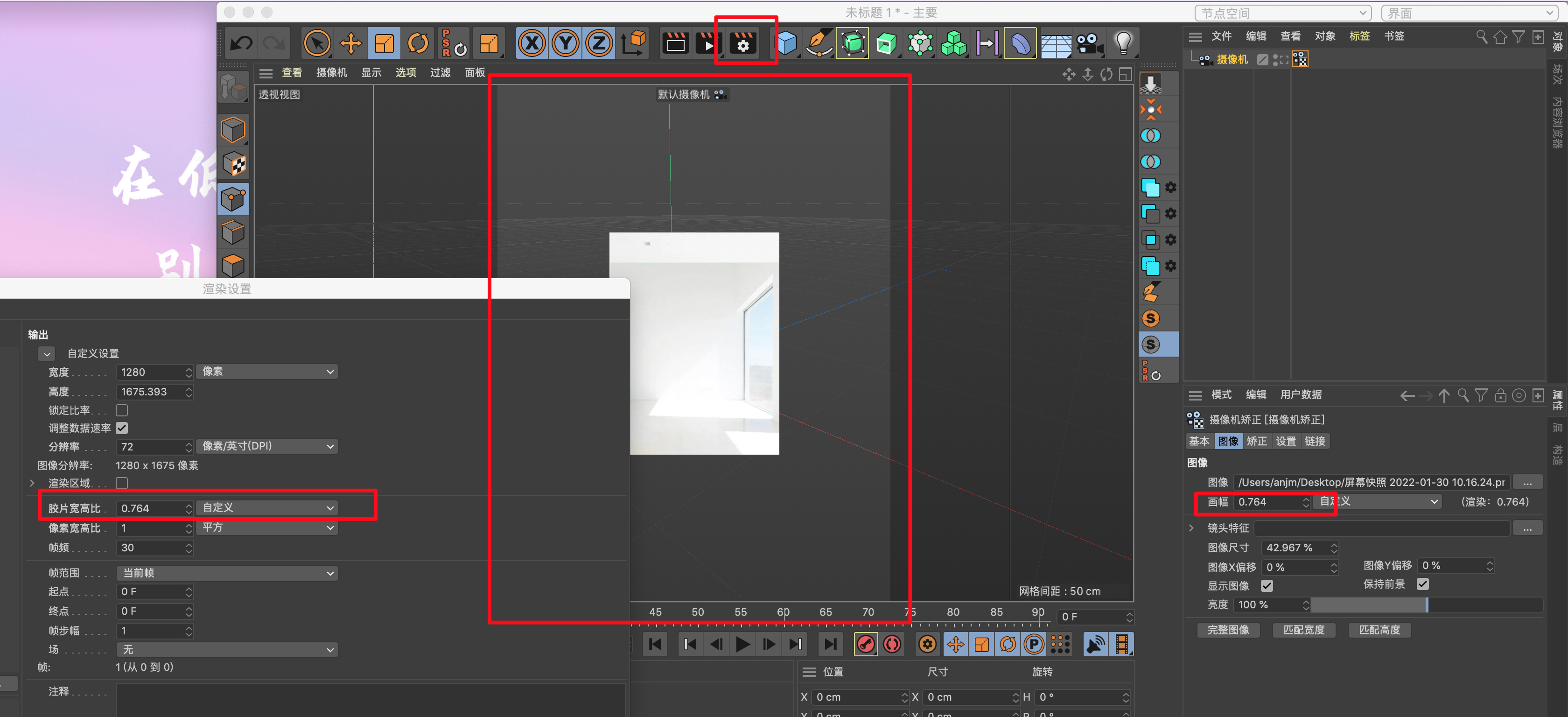1568x717 pixels.
Task: Collapse the custom settings expander
Action: point(47,354)
